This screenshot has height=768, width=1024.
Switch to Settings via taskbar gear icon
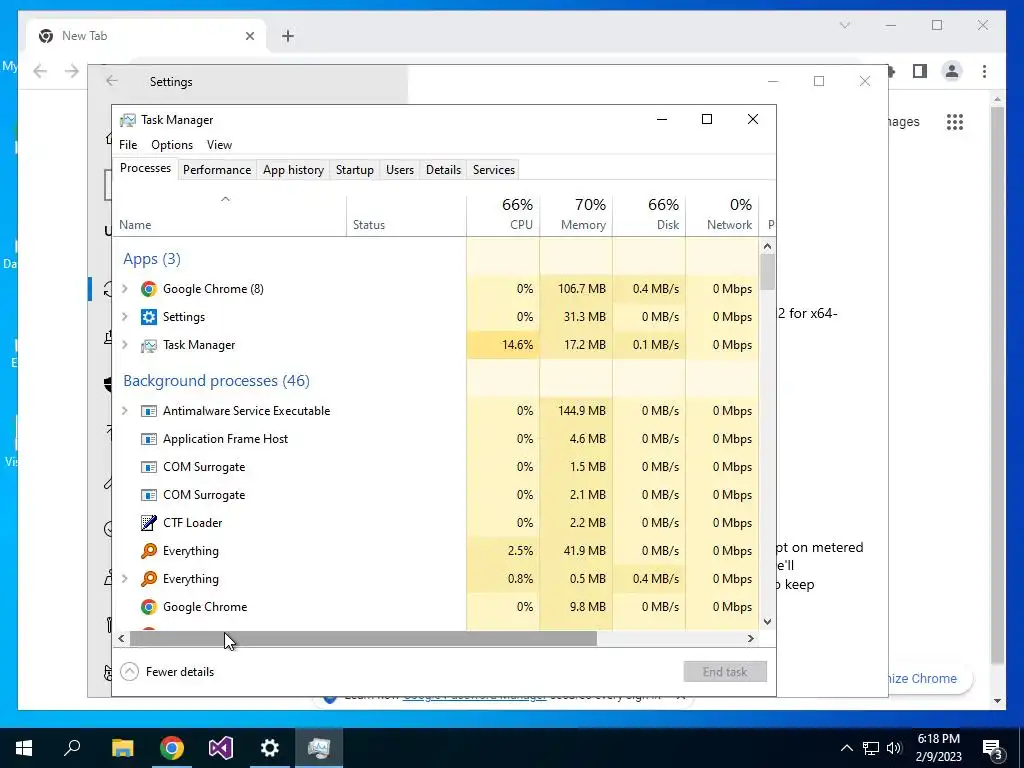(270, 748)
